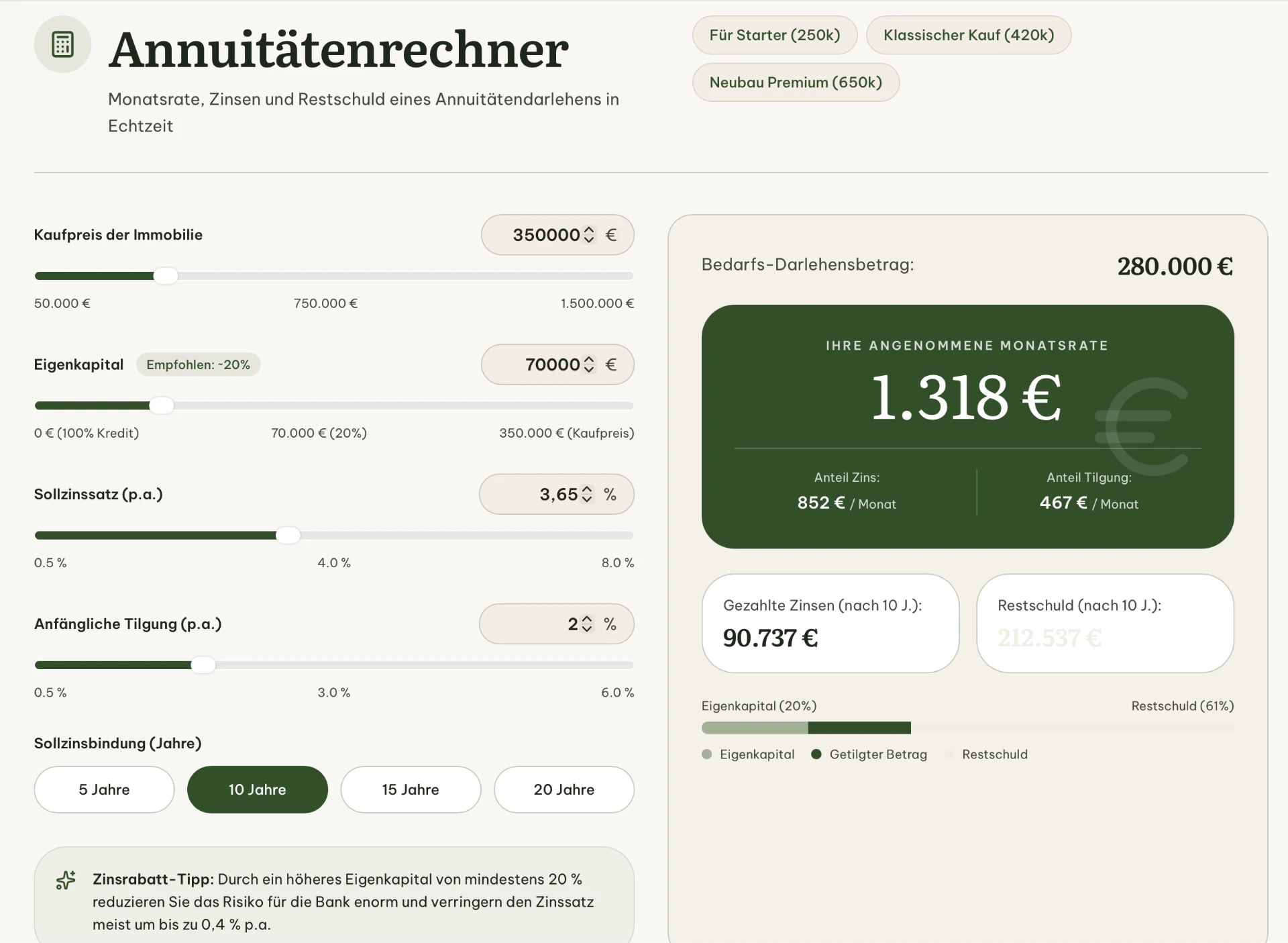Click the Restschuld (nach 10 J.) card

pyautogui.click(x=1105, y=623)
